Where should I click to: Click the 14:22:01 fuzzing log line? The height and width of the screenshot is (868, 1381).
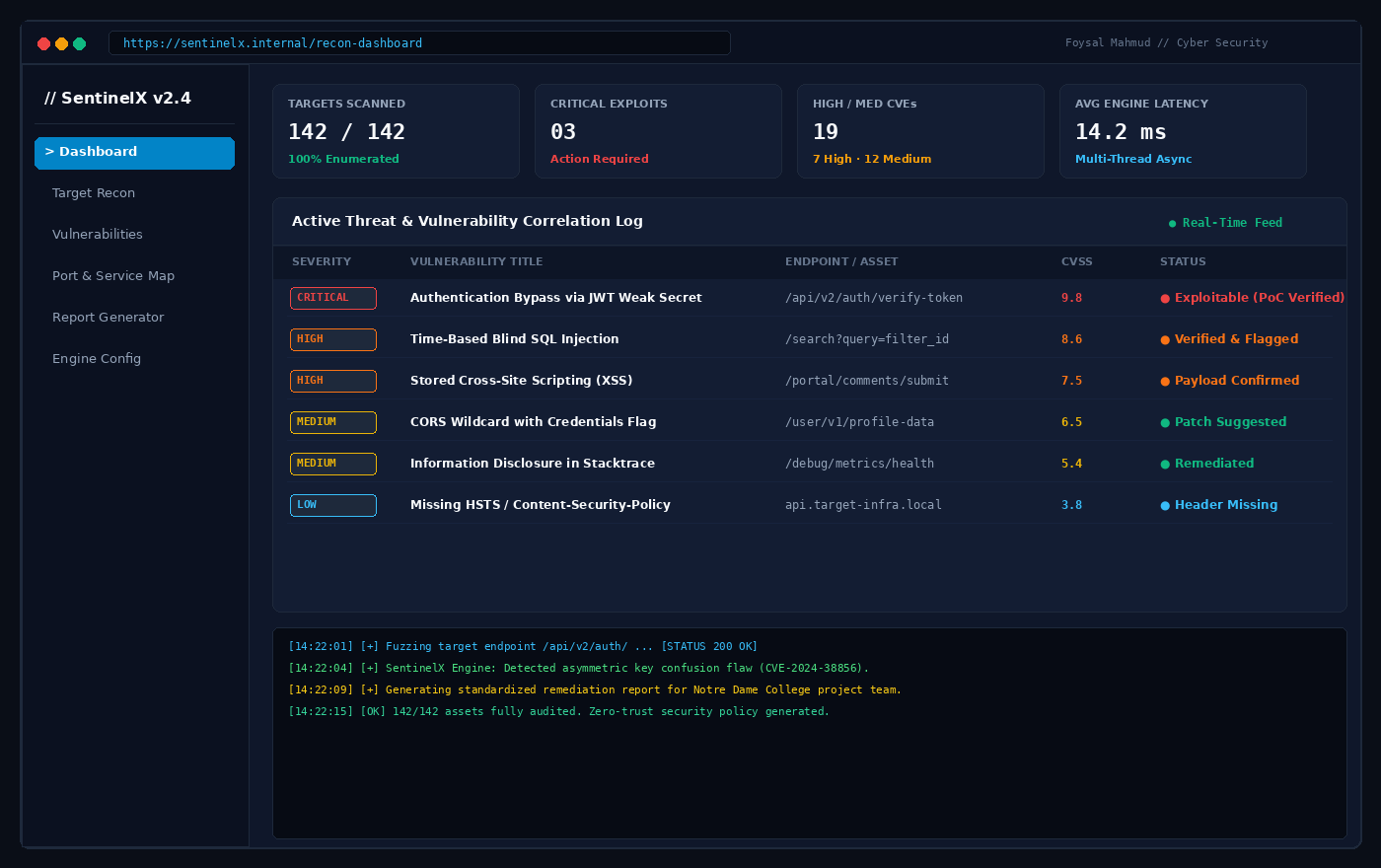tap(523, 647)
